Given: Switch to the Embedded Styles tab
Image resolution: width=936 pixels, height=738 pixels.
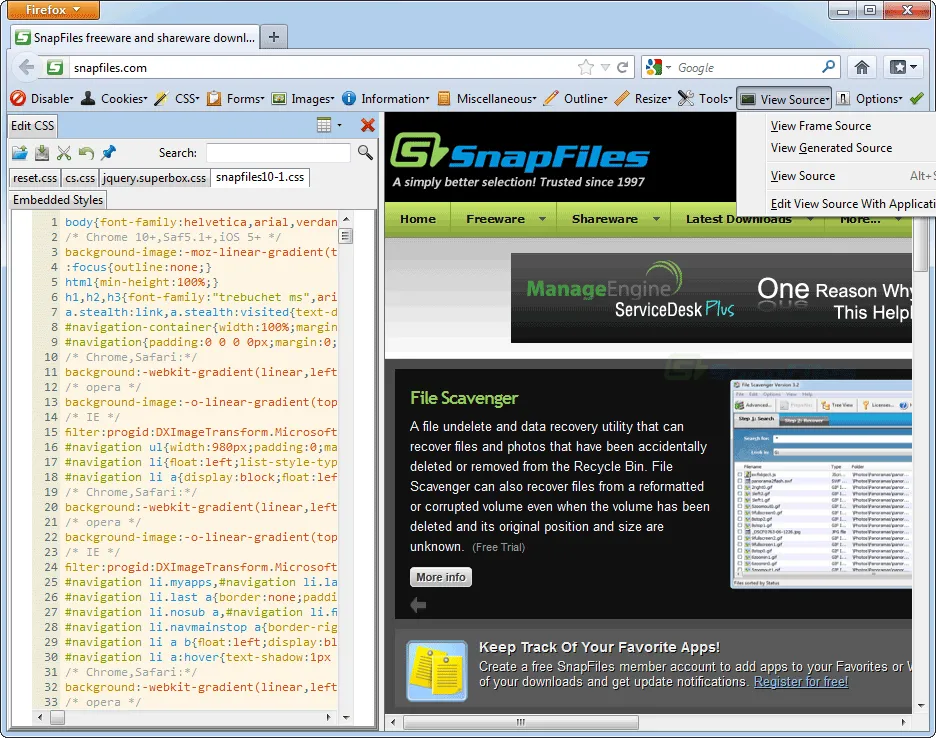Looking at the screenshot, I should pos(58,199).
